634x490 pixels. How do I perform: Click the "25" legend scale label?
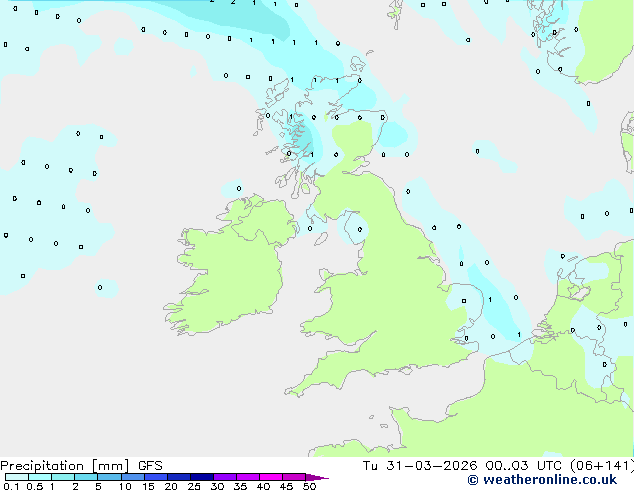coord(194,486)
